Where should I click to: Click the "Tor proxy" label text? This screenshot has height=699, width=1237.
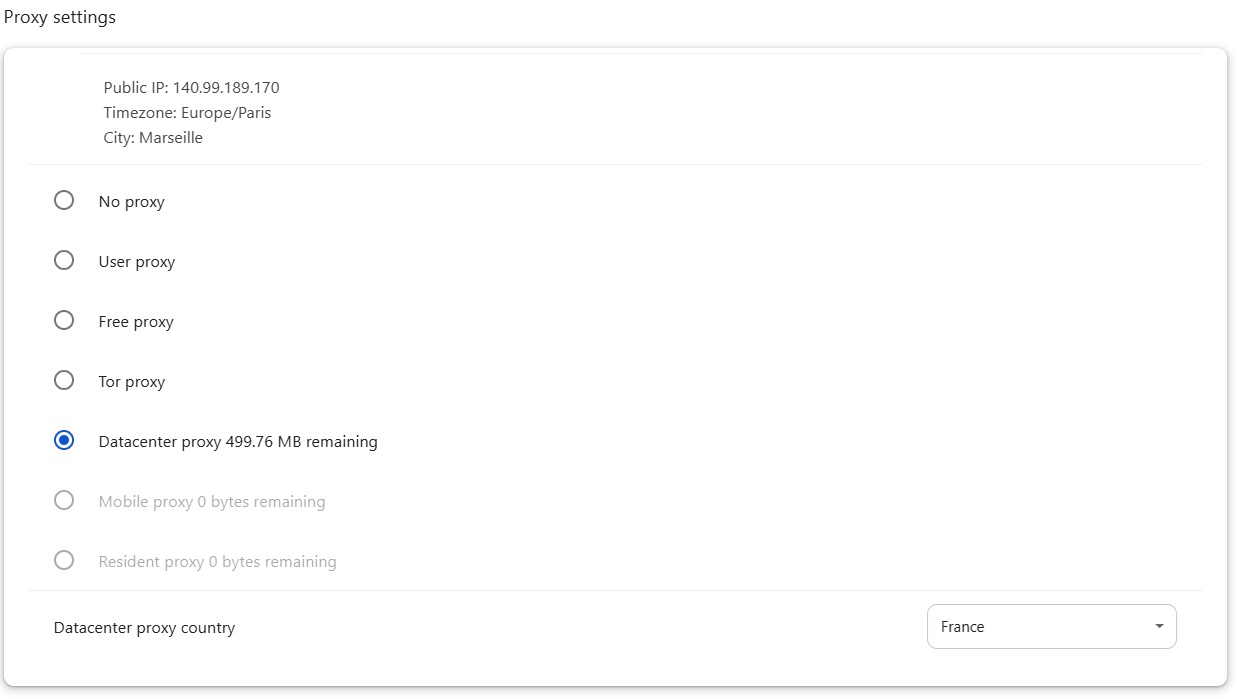click(x=132, y=382)
